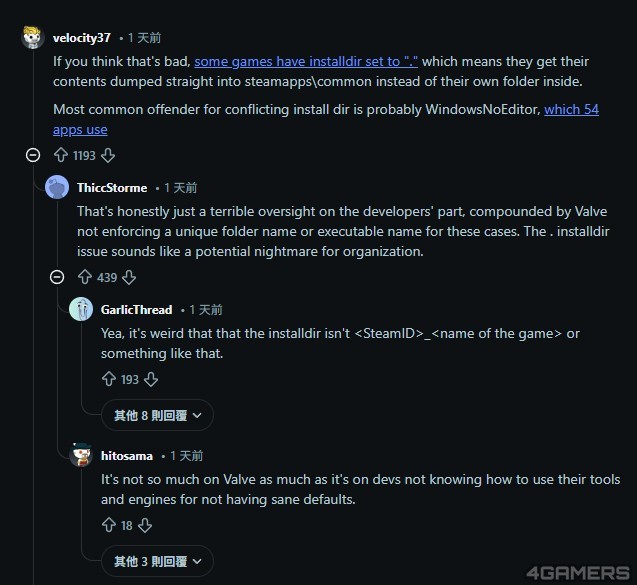Downvote hitosama's comment with 18 votes

145,525
